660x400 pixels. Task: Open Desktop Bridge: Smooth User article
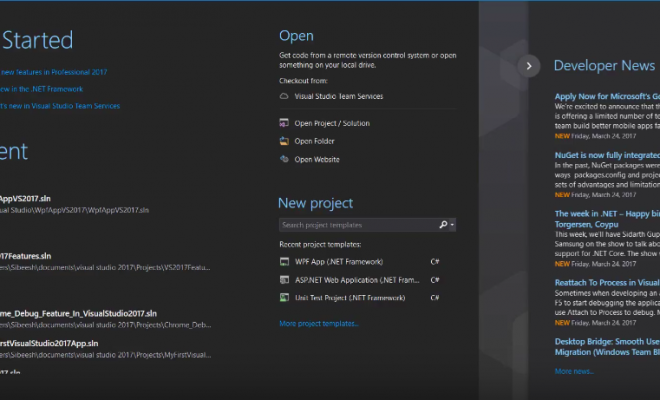tap(607, 347)
